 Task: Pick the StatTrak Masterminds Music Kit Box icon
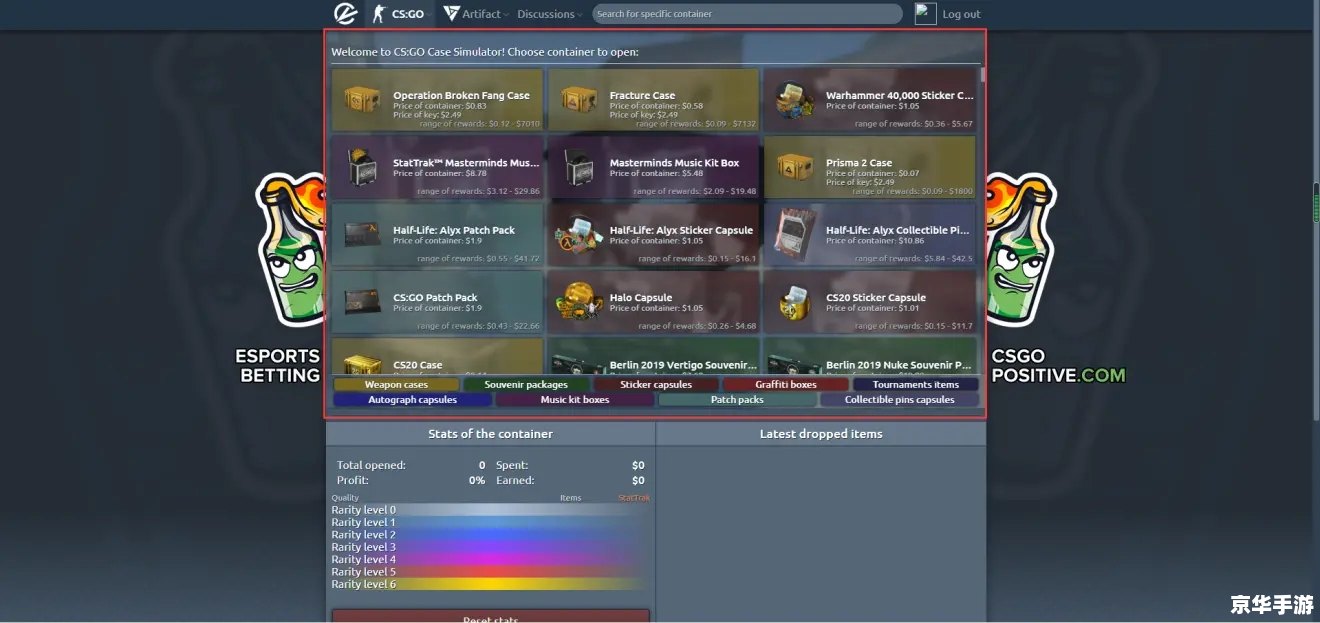click(x=361, y=166)
